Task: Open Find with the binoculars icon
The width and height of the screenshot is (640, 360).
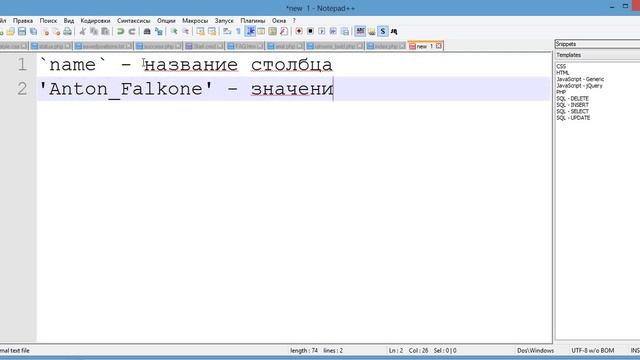Action: [147, 31]
